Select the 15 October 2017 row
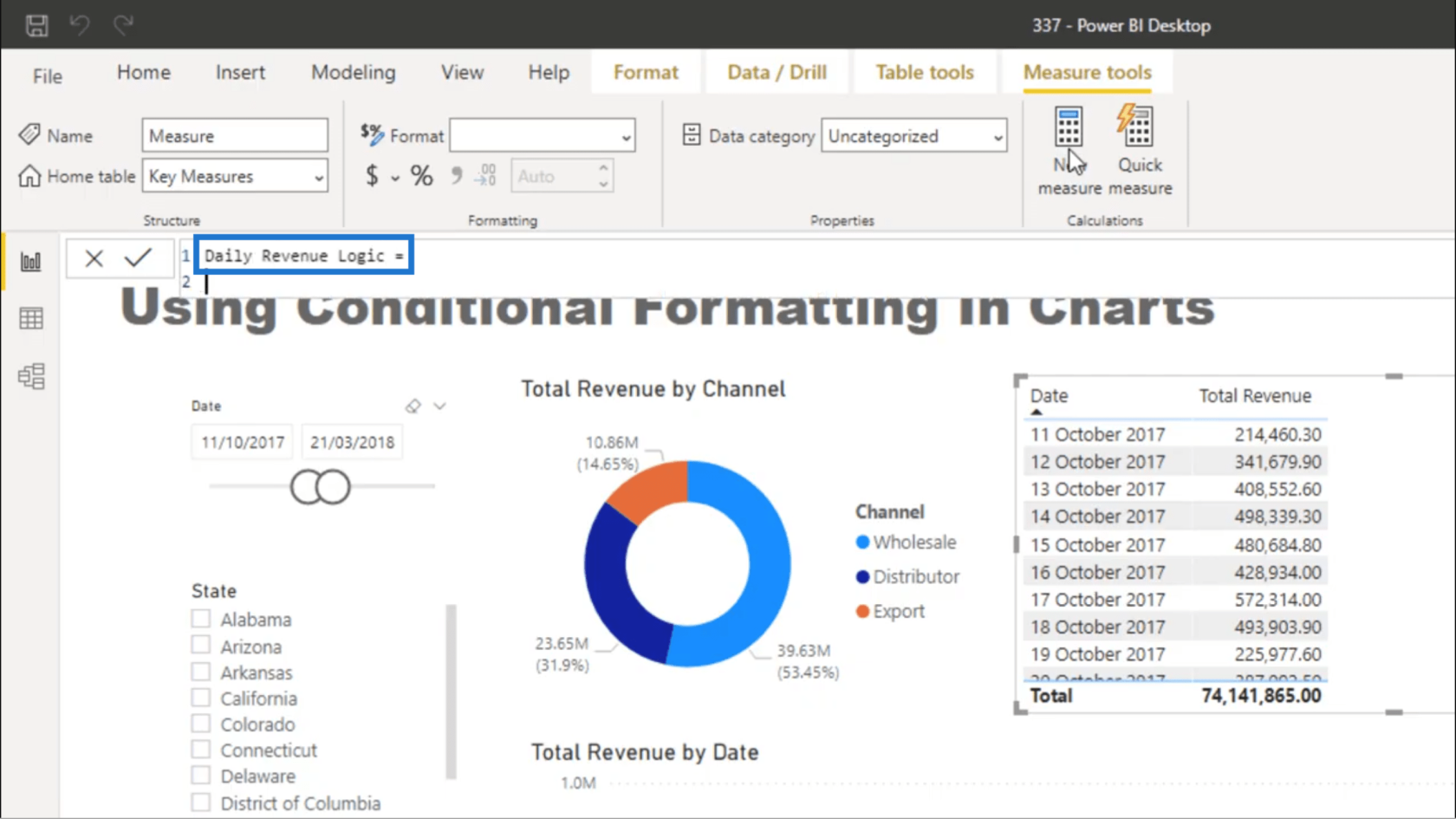This screenshot has width=1456, height=819. pyautogui.click(x=1175, y=545)
